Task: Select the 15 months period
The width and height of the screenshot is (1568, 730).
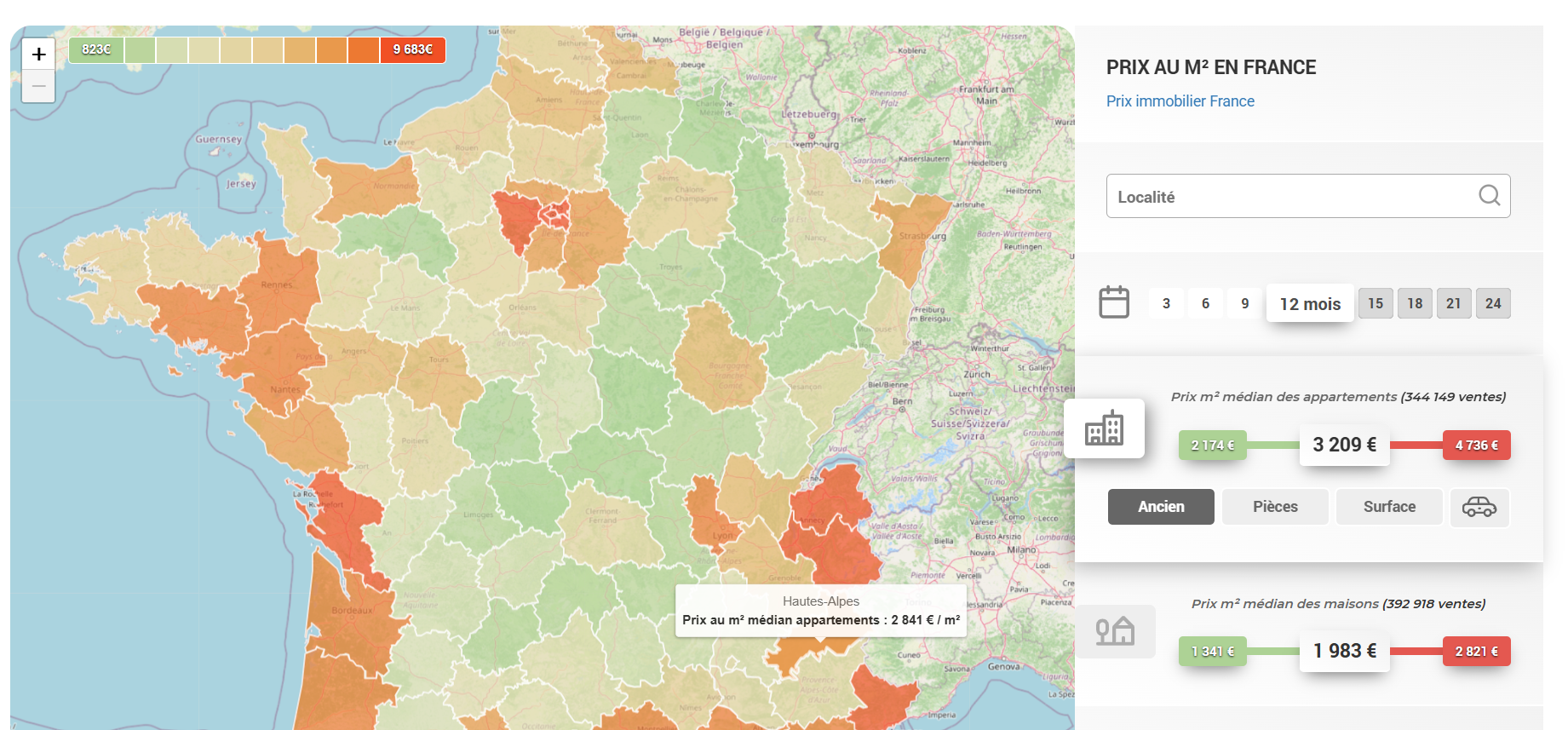Action: (1376, 303)
